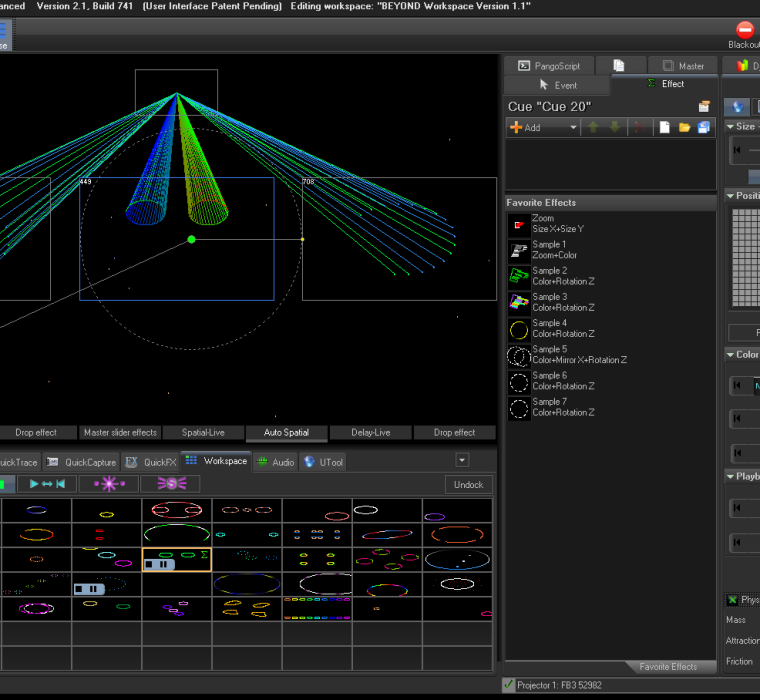Click the Undock button

click(x=468, y=484)
